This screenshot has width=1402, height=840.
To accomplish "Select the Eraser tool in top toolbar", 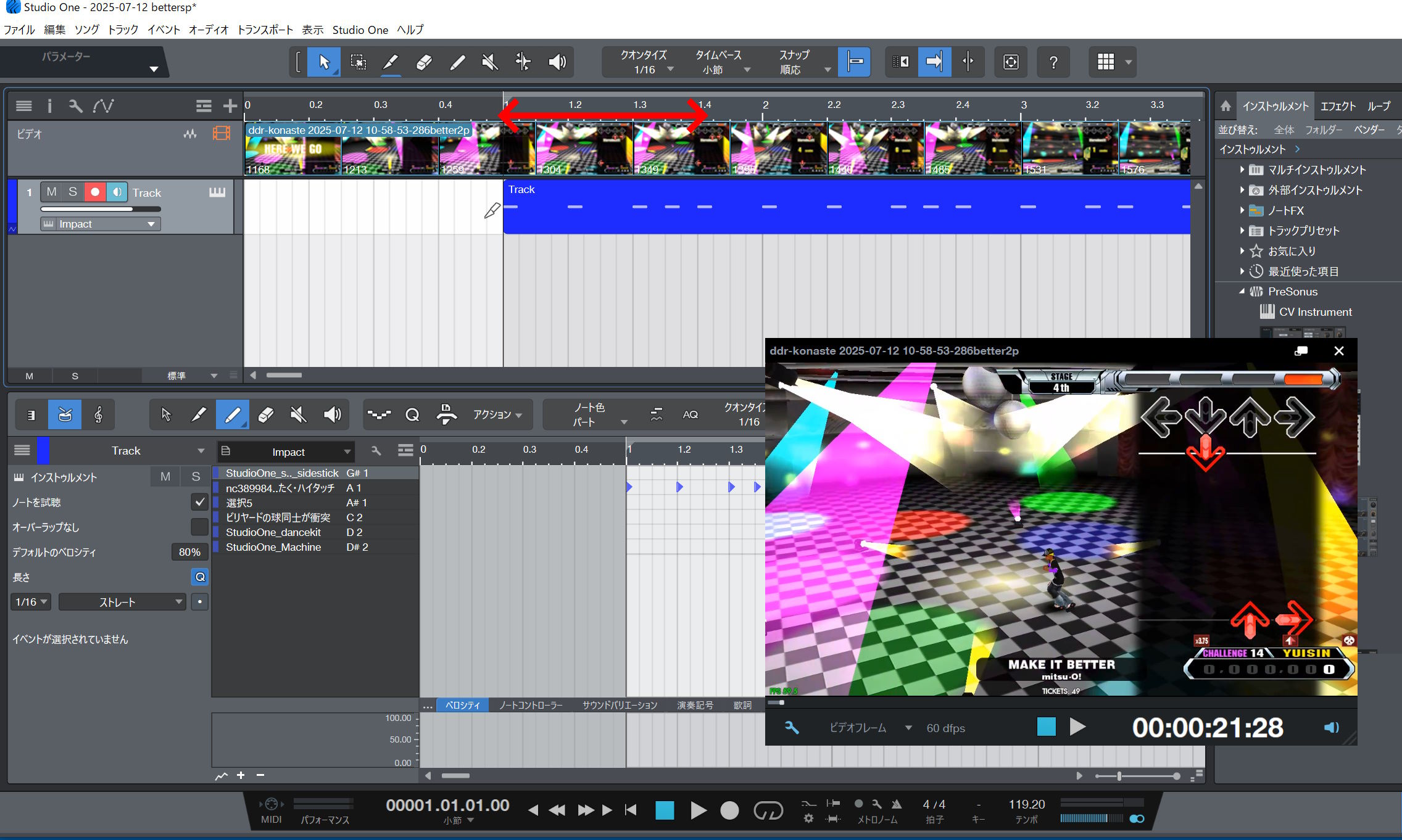I will point(424,62).
